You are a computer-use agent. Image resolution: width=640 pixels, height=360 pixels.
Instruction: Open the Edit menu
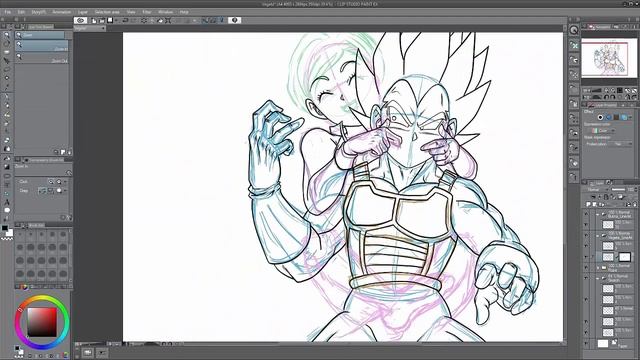(21, 12)
